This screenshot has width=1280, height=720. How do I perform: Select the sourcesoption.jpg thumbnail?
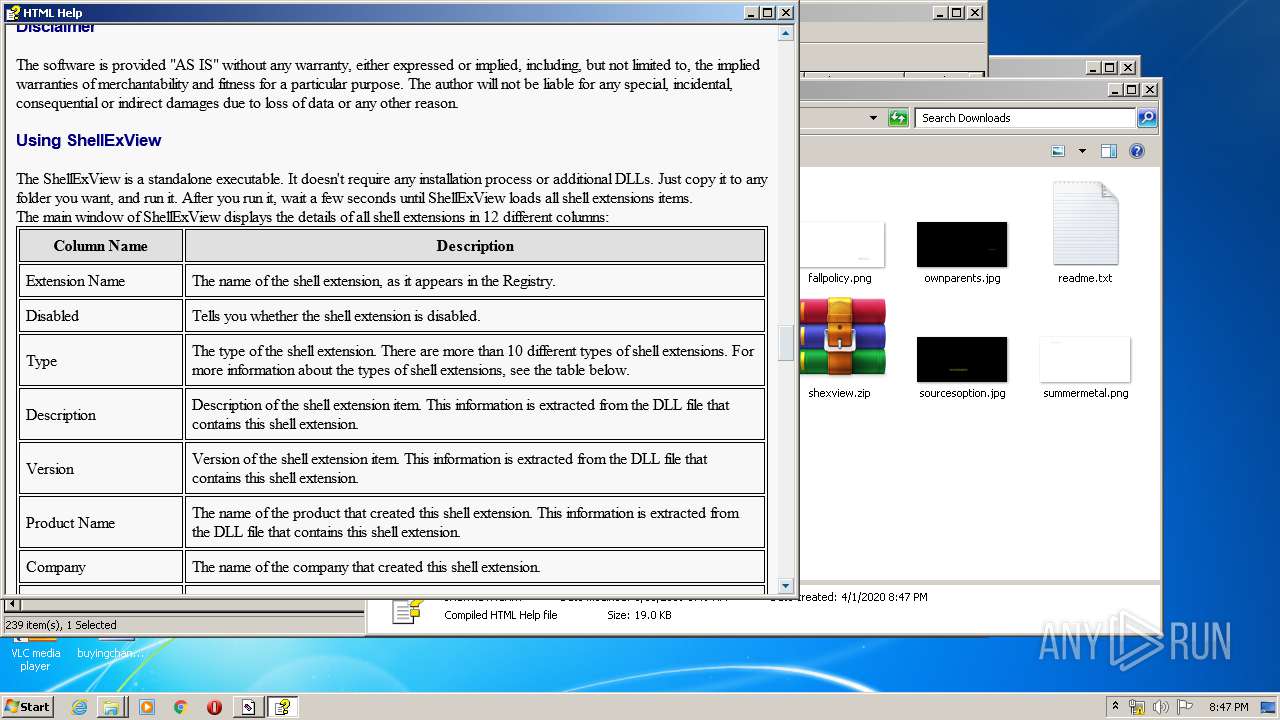click(x=962, y=359)
